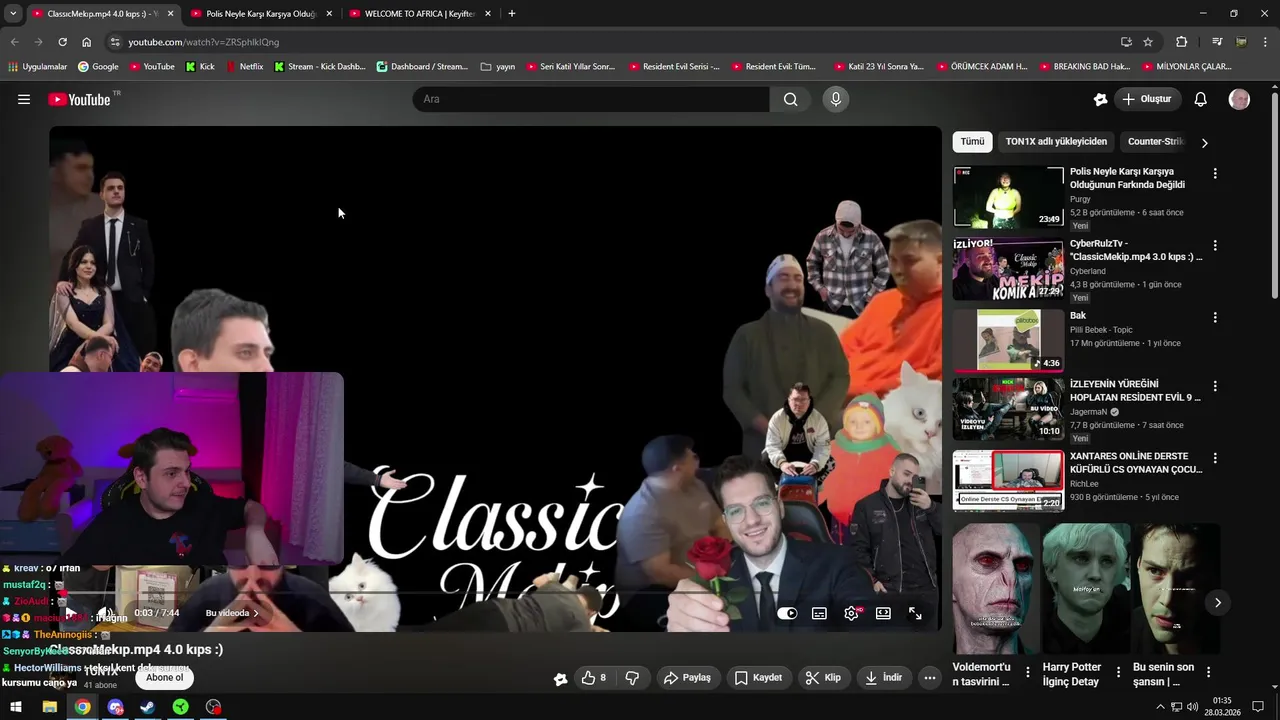Click the Ara search input field

pyautogui.click(x=591, y=99)
